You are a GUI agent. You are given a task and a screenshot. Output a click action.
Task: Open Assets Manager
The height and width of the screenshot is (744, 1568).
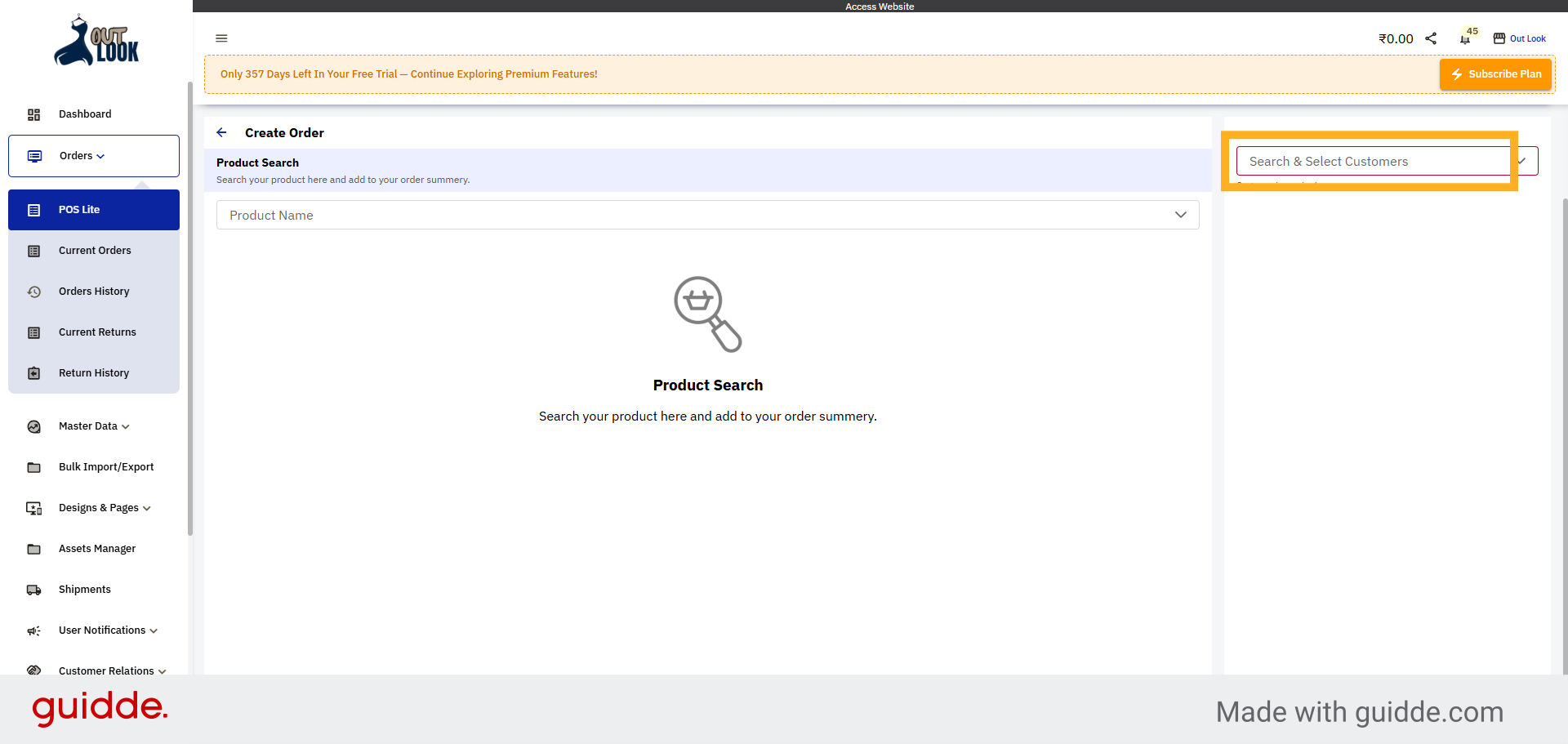point(94,549)
